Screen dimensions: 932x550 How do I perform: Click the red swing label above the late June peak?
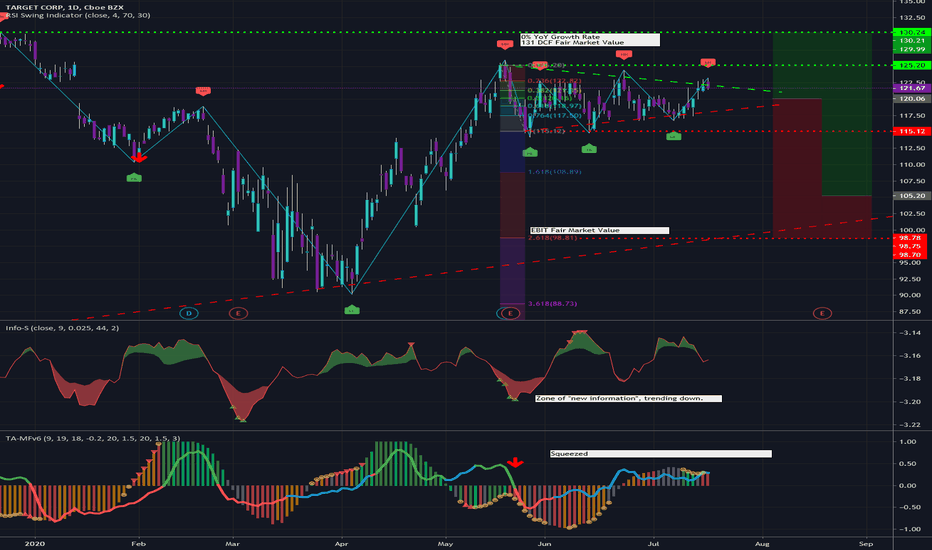pyautogui.click(x=624, y=55)
